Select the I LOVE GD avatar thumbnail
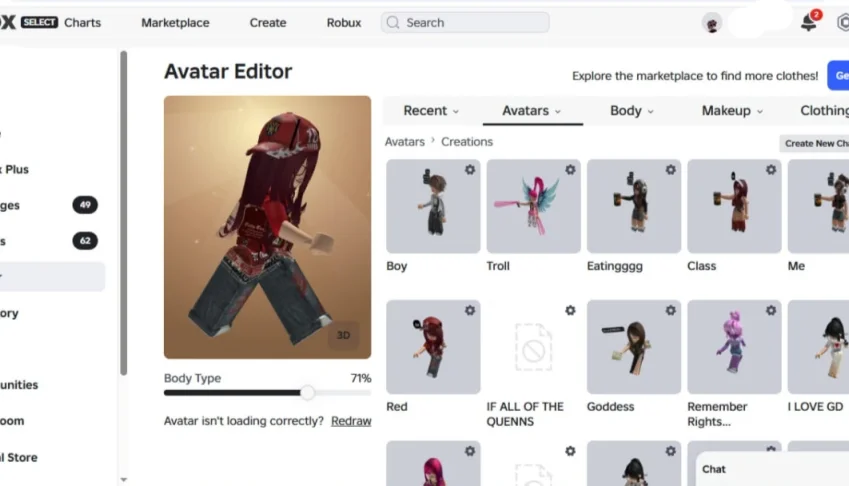The width and height of the screenshot is (849, 486). click(x=818, y=347)
